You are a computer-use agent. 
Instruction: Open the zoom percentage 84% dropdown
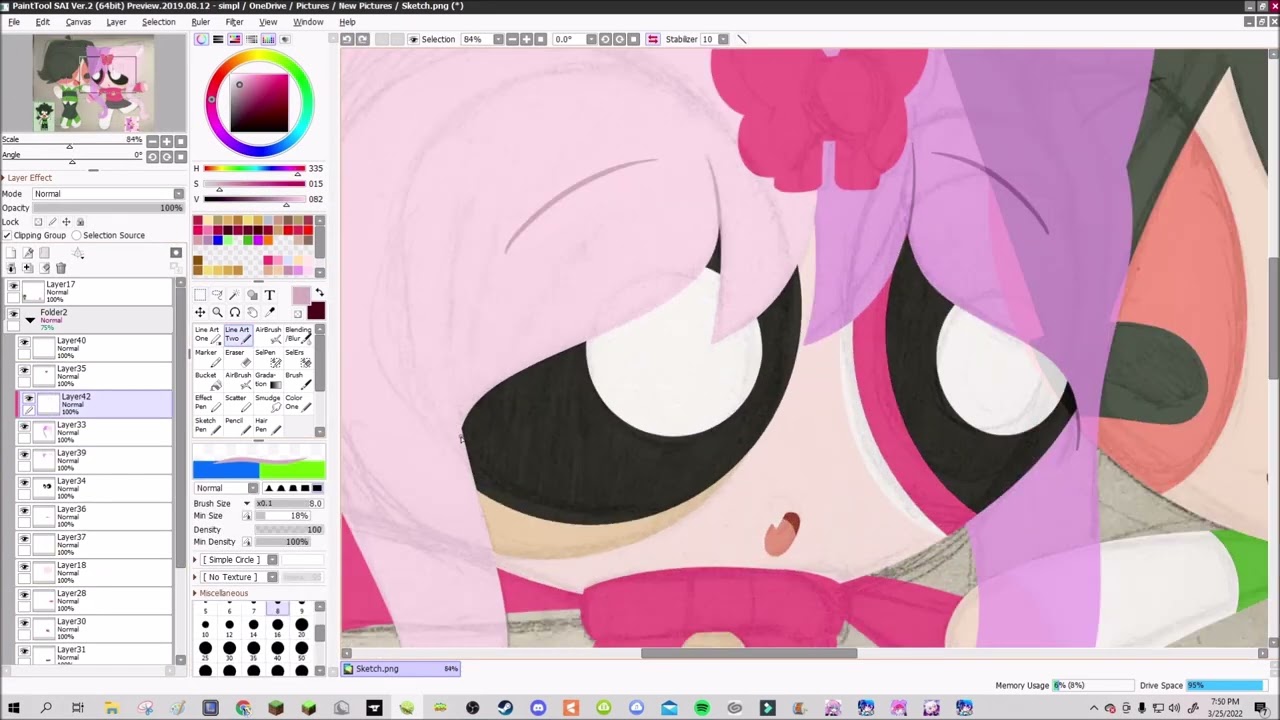pyautogui.click(x=498, y=39)
